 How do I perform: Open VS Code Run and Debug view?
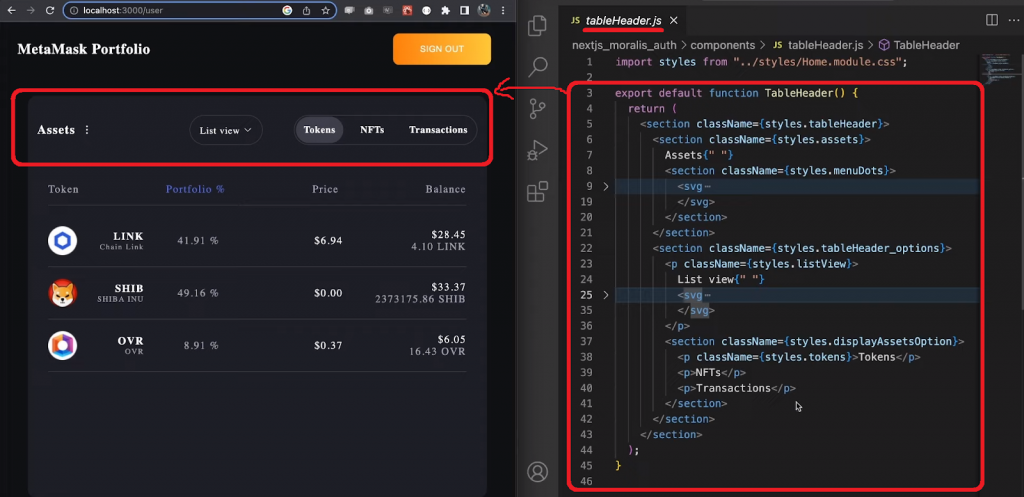click(x=537, y=150)
